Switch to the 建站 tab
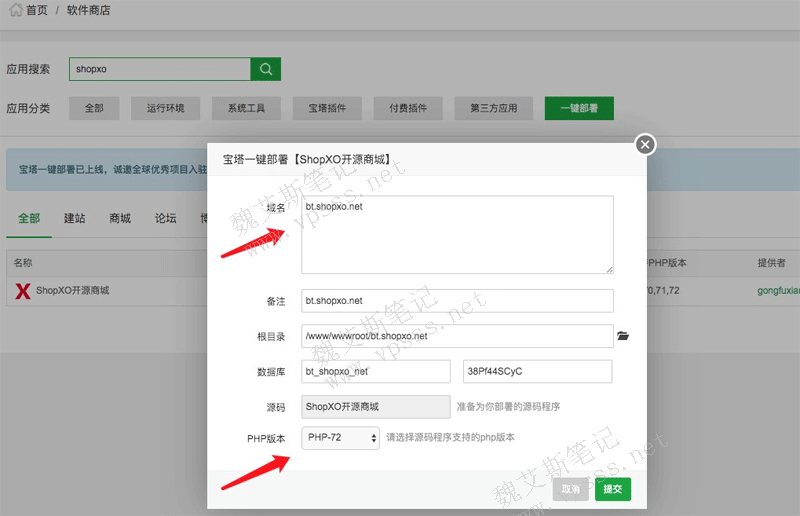This screenshot has height=516, width=800. pos(74,218)
